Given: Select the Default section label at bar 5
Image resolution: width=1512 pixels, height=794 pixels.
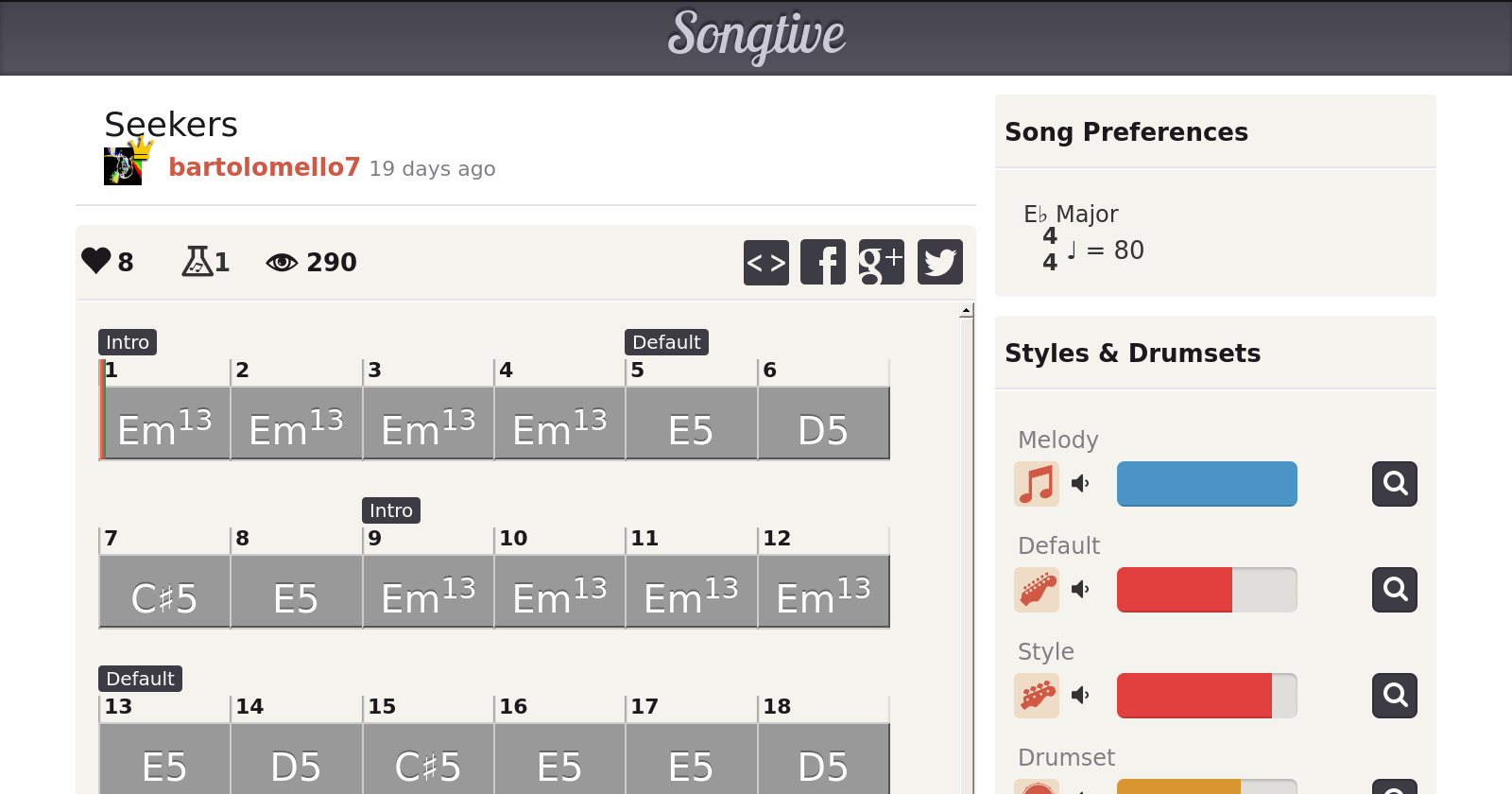Looking at the screenshot, I should pyautogui.click(x=666, y=342).
